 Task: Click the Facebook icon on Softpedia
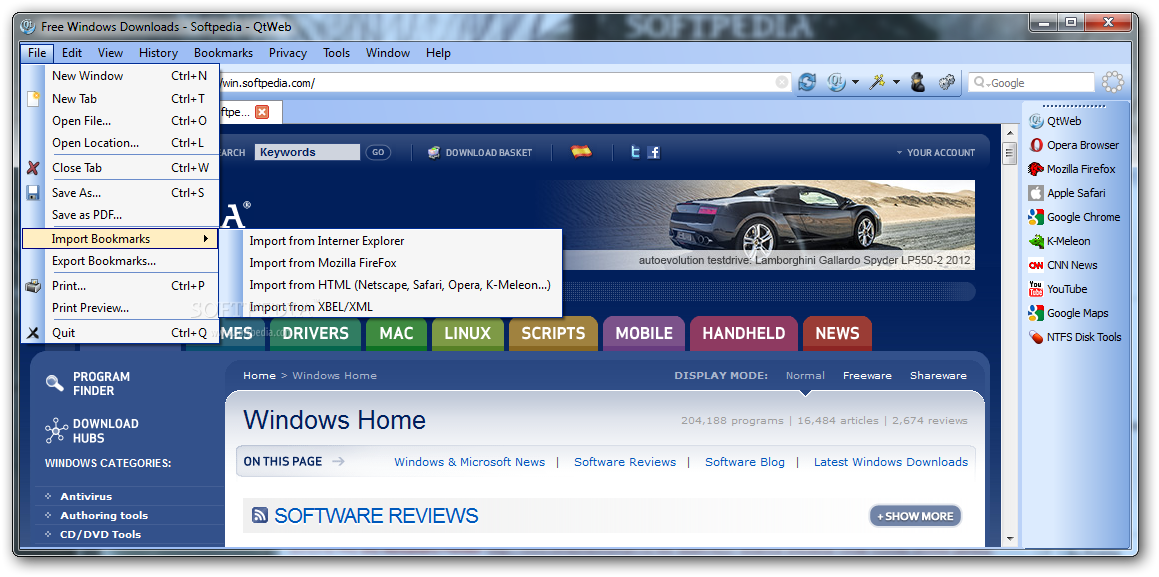pyautogui.click(x=653, y=152)
